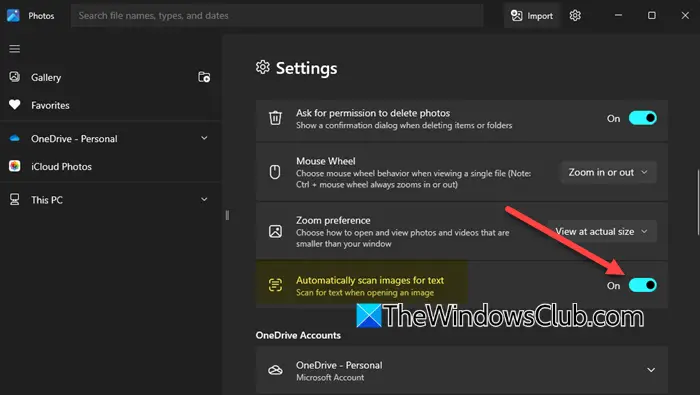Click the sidebar resize handle
This screenshot has width=700, height=395.
[227, 215]
